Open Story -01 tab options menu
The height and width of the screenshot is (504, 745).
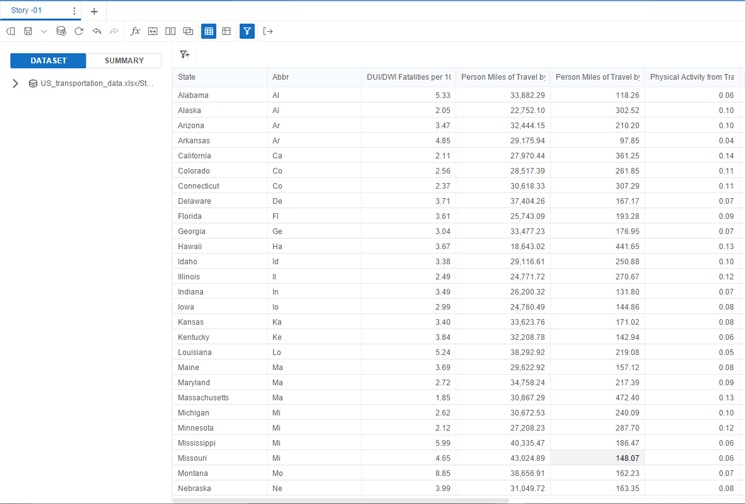74,10
